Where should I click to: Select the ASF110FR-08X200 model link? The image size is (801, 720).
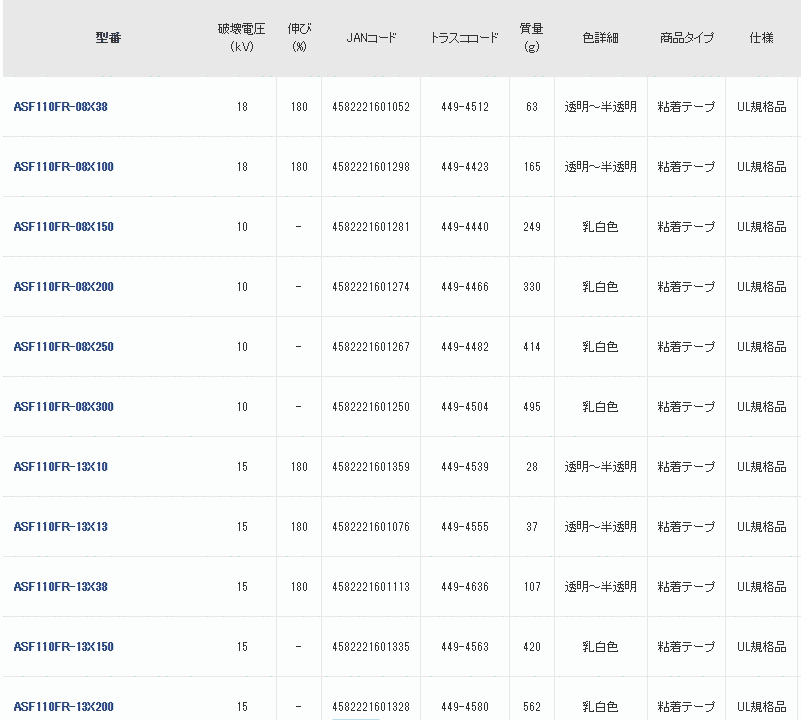pyautogui.click(x=64, y=287)
